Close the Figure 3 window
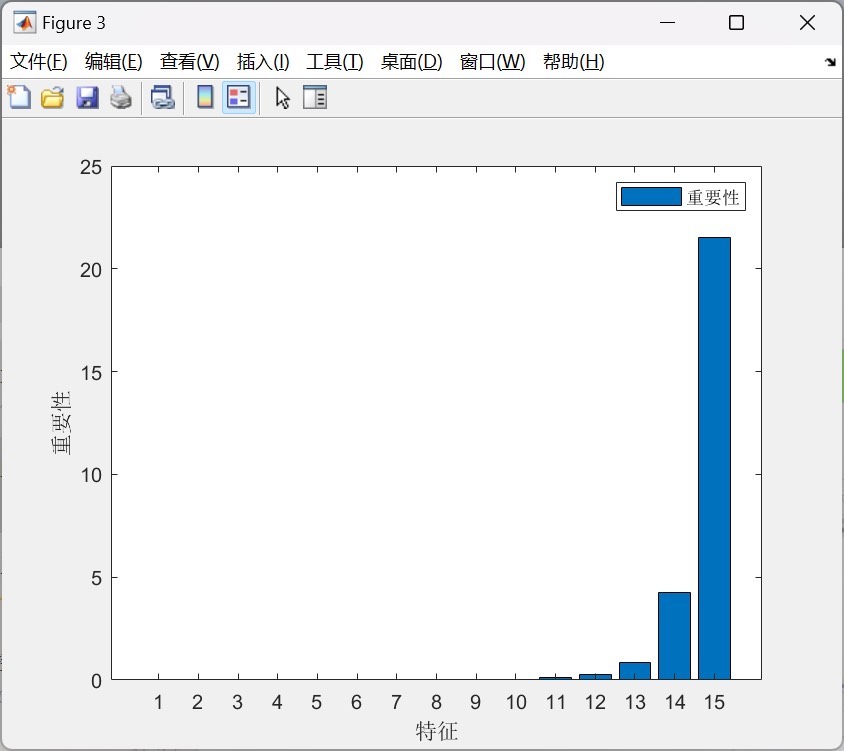 pyautogui.click(x=807, y=23)
